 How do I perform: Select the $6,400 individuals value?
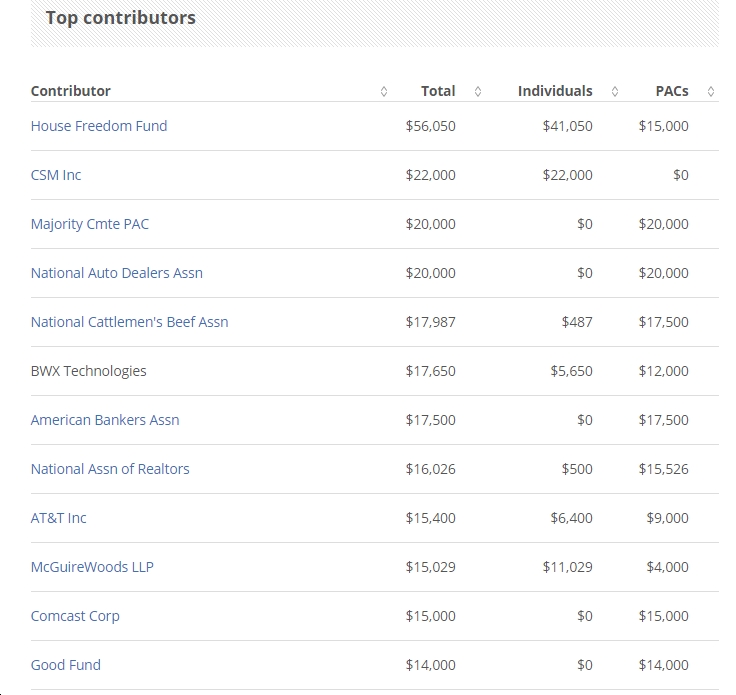(571, 518)
